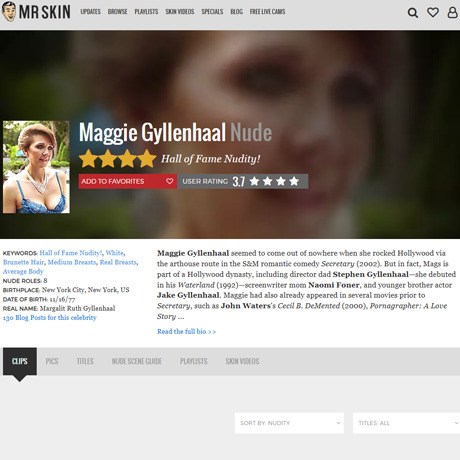Open the user account icon

pos(452,12)
